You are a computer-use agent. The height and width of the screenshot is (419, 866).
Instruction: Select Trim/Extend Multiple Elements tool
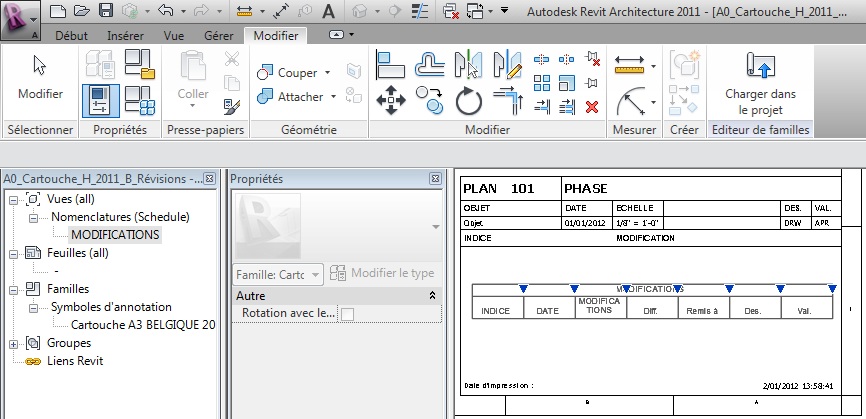[x=567, y=106]
